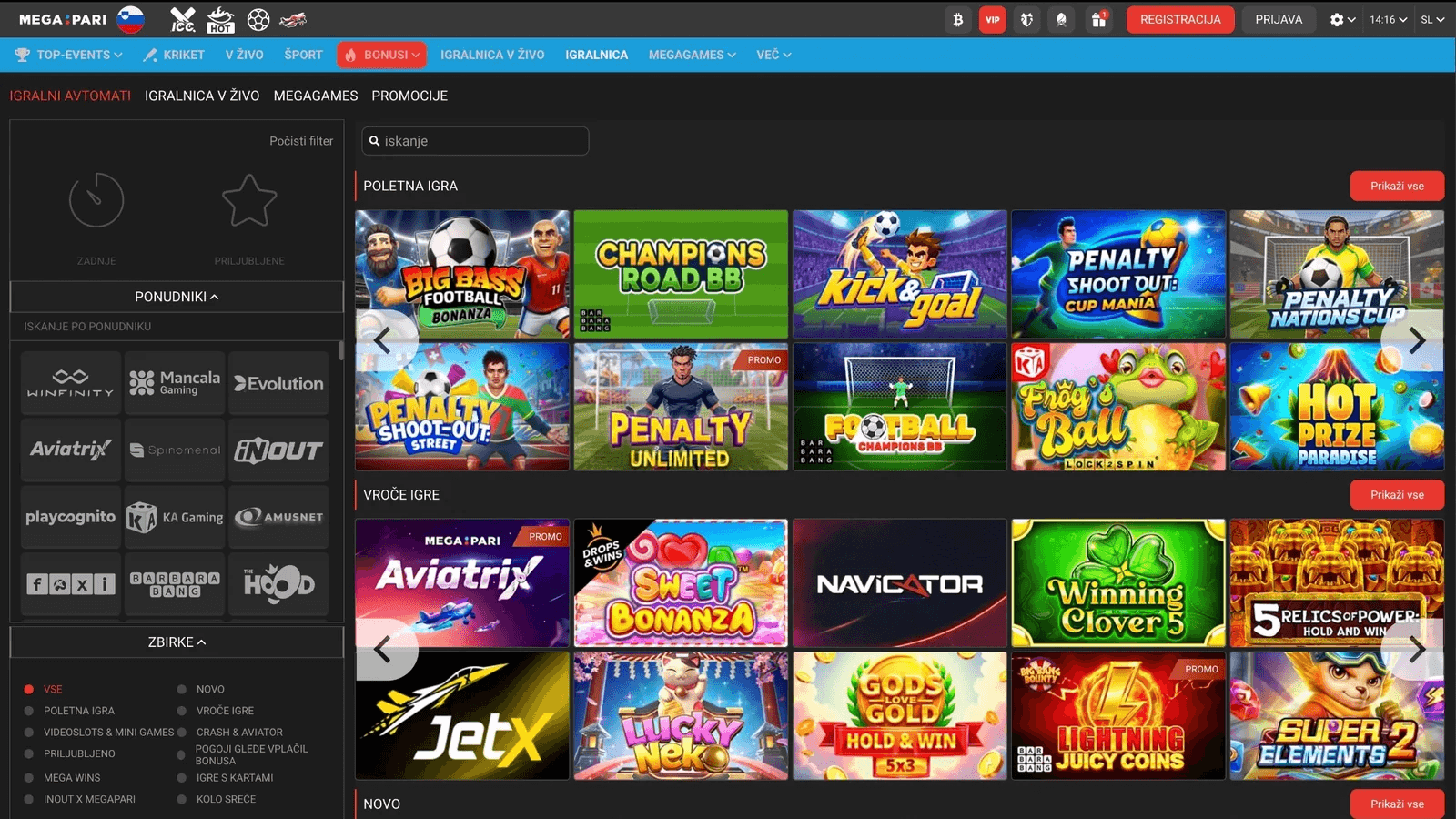The image size is (1456, 819).
Task: Click the gift box bonus icon
Action: tap(1098, 19)
